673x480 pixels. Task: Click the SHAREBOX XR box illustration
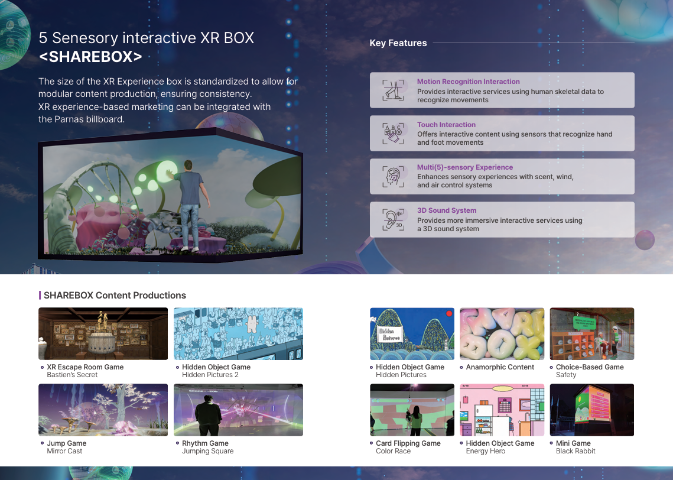(x=170, y=194)
